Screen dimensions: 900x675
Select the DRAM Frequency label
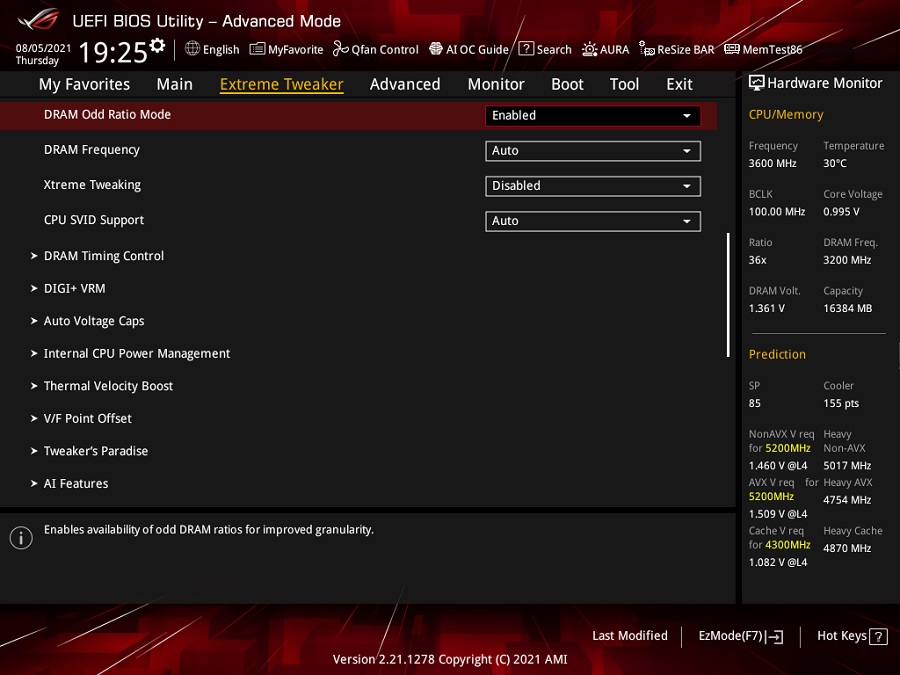pos(92,150)
